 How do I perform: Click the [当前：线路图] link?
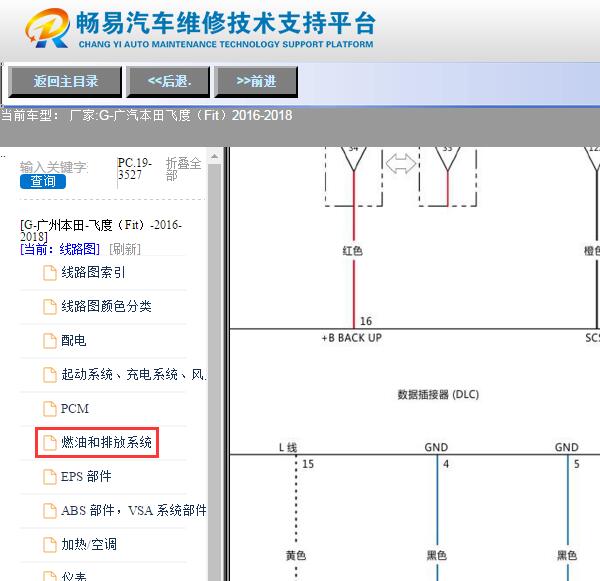pyautogui.click(x=60, y=249)
